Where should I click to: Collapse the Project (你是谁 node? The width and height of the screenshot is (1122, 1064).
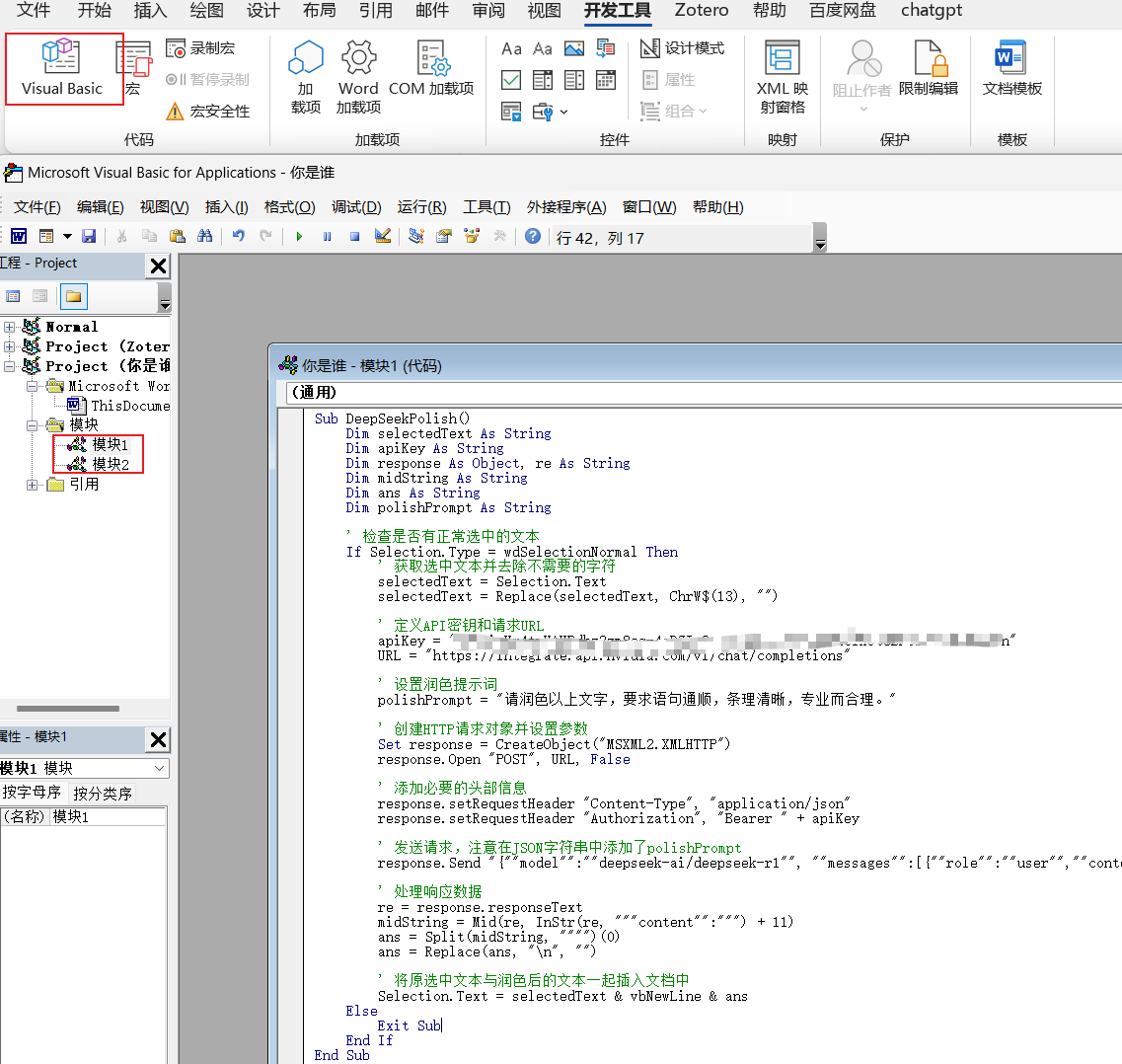[x=9, y=366]
